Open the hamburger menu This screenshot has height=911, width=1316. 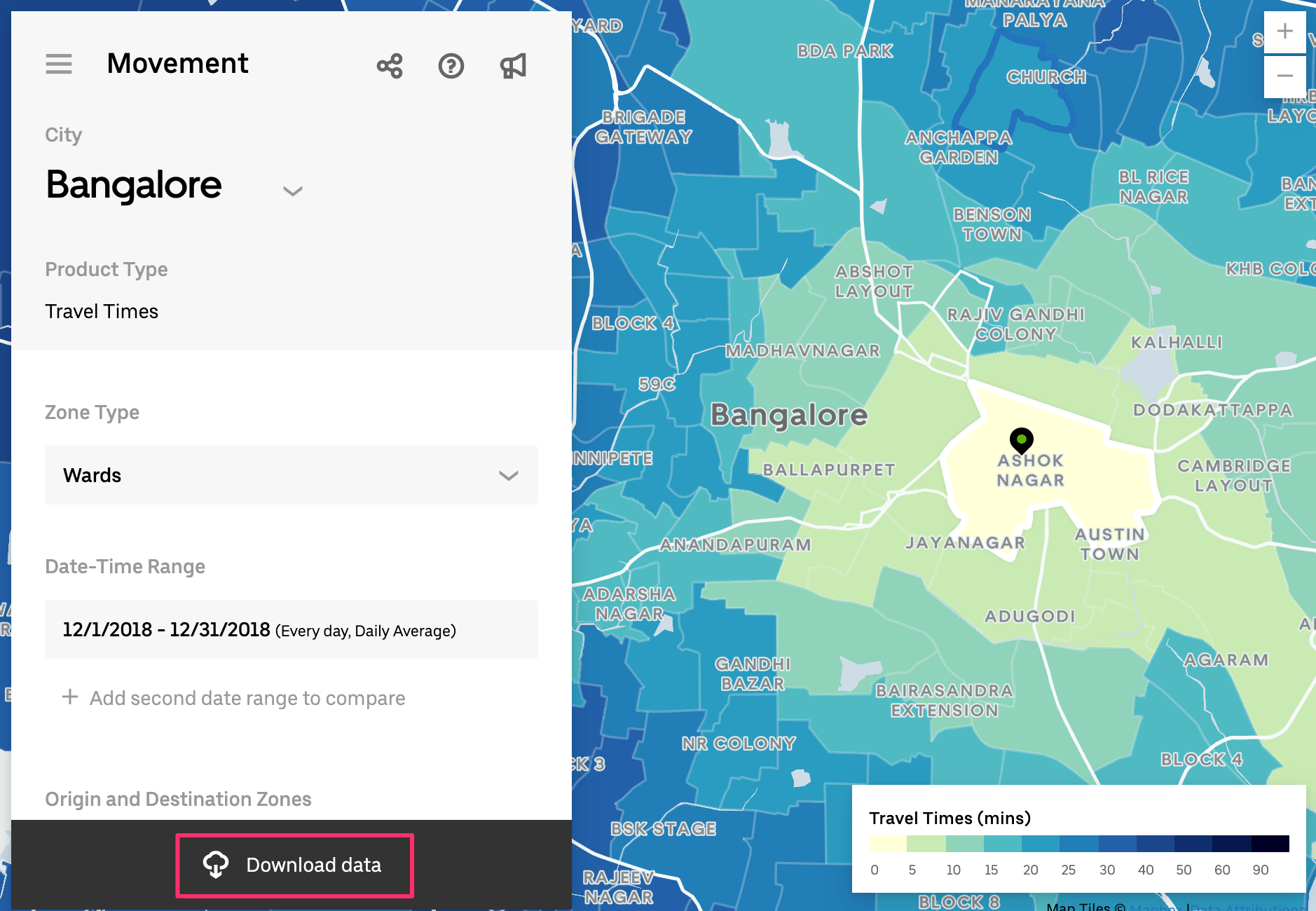click(x=59, y=64)
